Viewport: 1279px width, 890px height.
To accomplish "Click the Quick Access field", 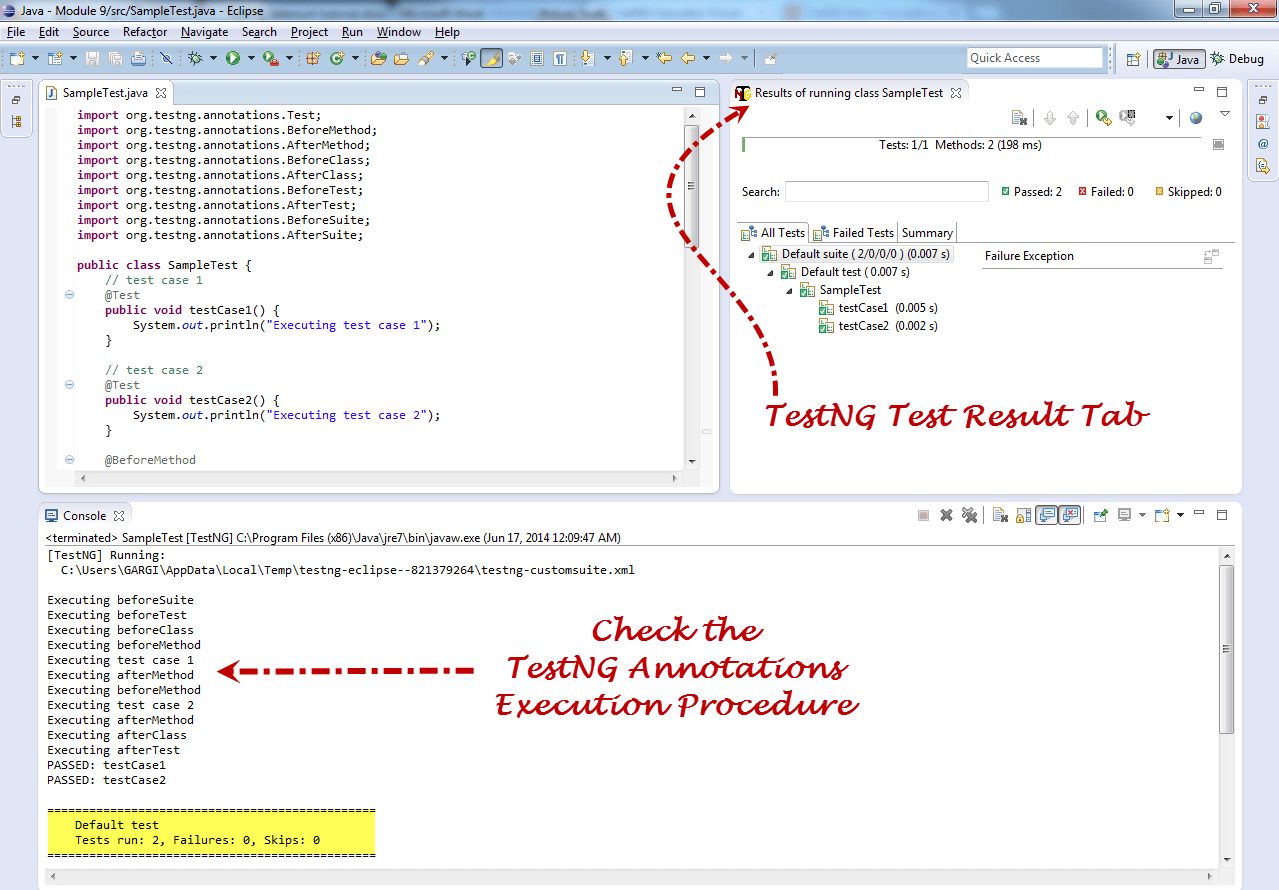I will [x=1035, y=58].
